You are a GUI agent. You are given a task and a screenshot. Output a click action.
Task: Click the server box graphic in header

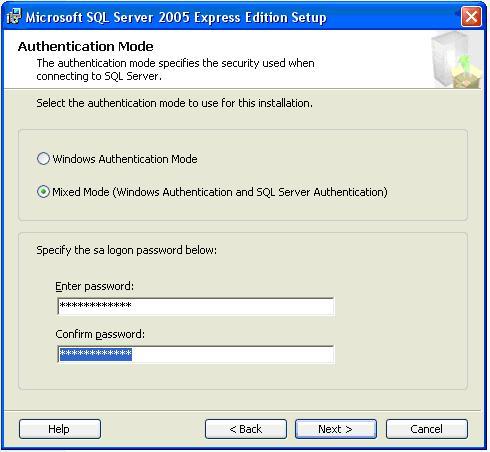coord(456,60)
